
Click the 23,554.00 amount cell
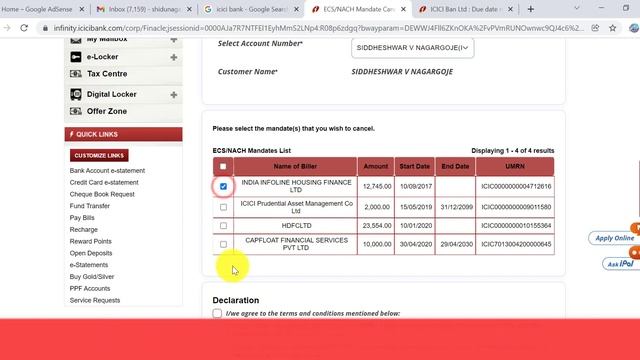coord(377,226)
